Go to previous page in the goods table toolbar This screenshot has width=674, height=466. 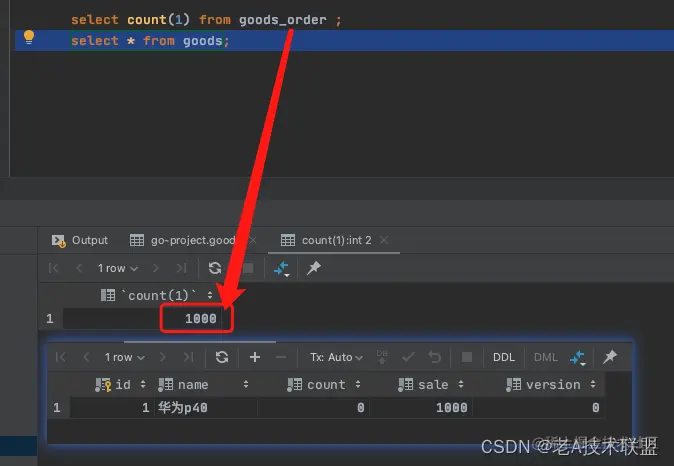[x=86, y=357]
